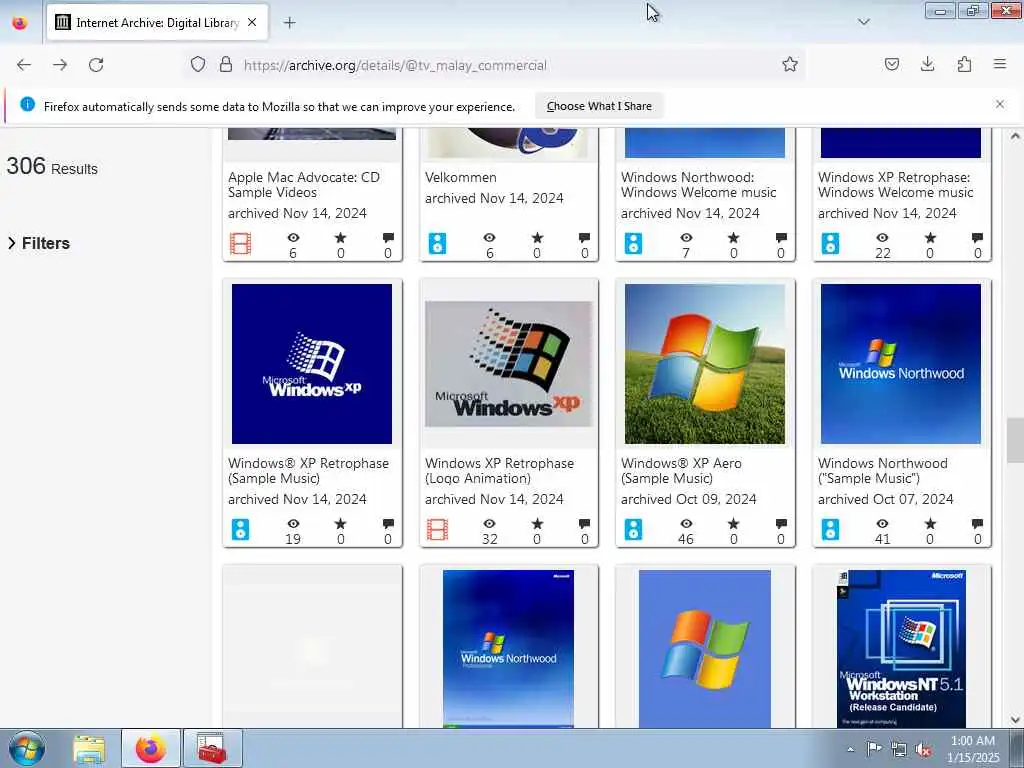Click audio icon on XP Aero card

[x=633, y=530]
